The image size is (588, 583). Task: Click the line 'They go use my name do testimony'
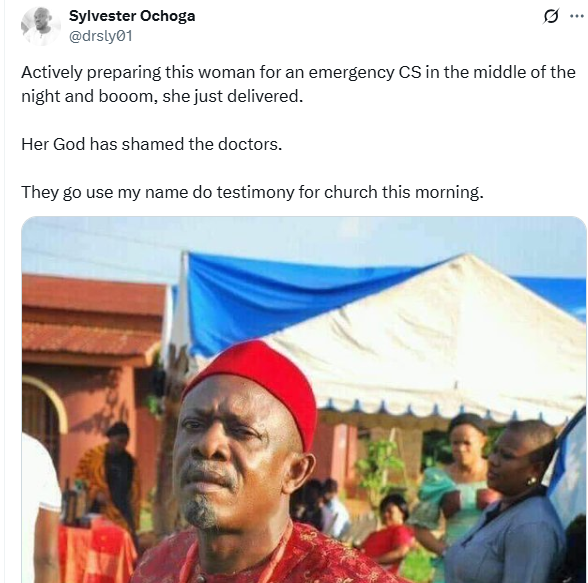pos(252,192)
